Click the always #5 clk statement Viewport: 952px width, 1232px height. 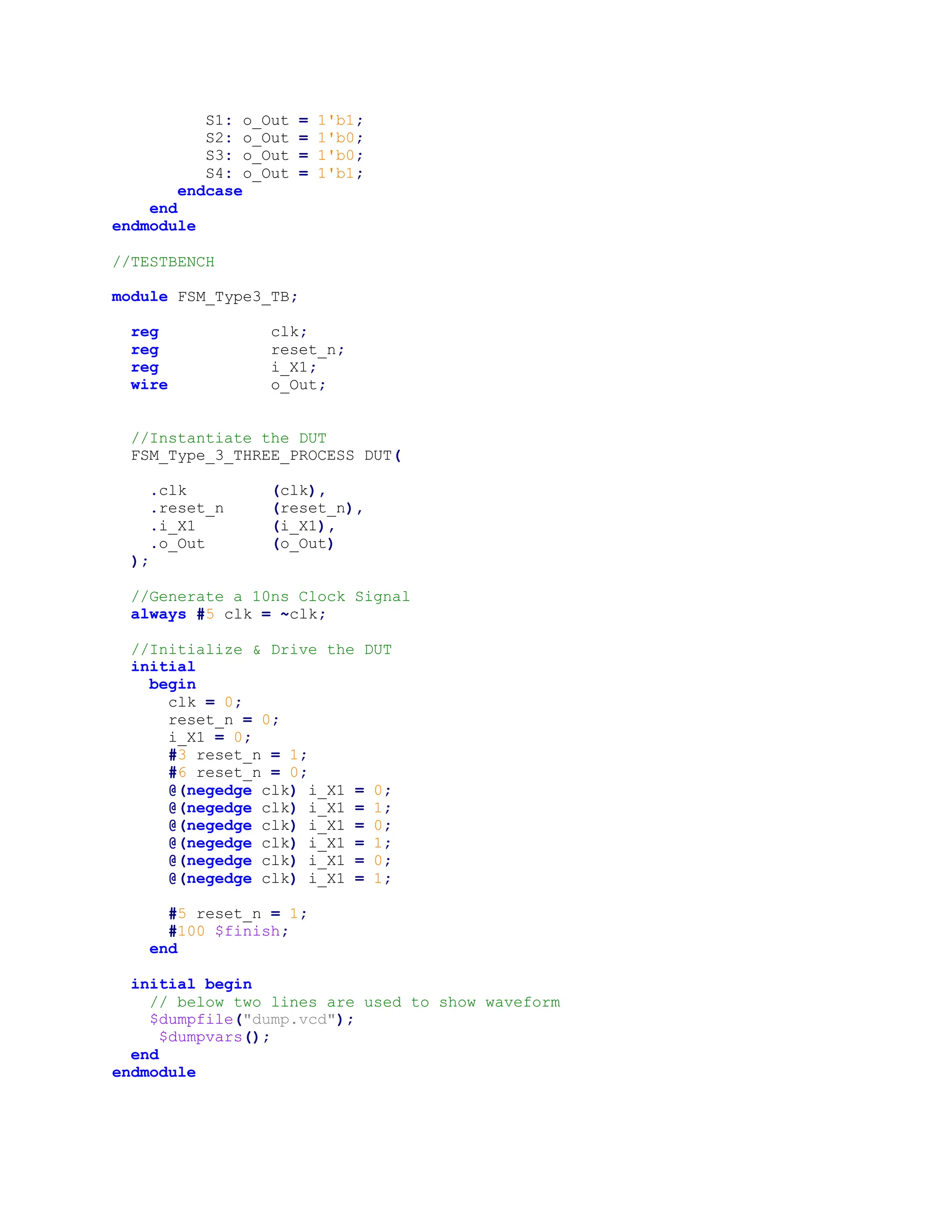[228, 614]
